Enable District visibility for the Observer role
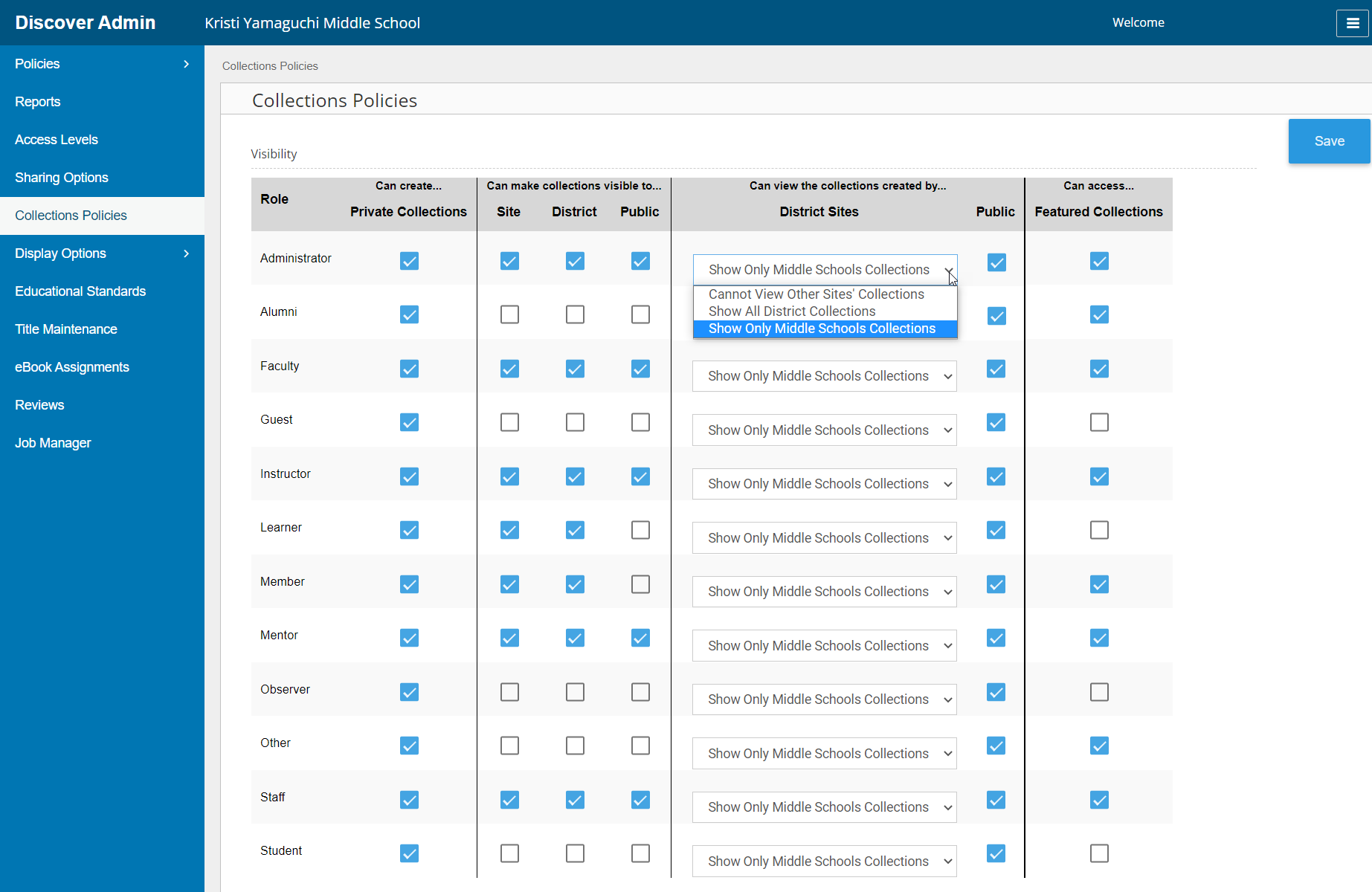 pos(575,691)
